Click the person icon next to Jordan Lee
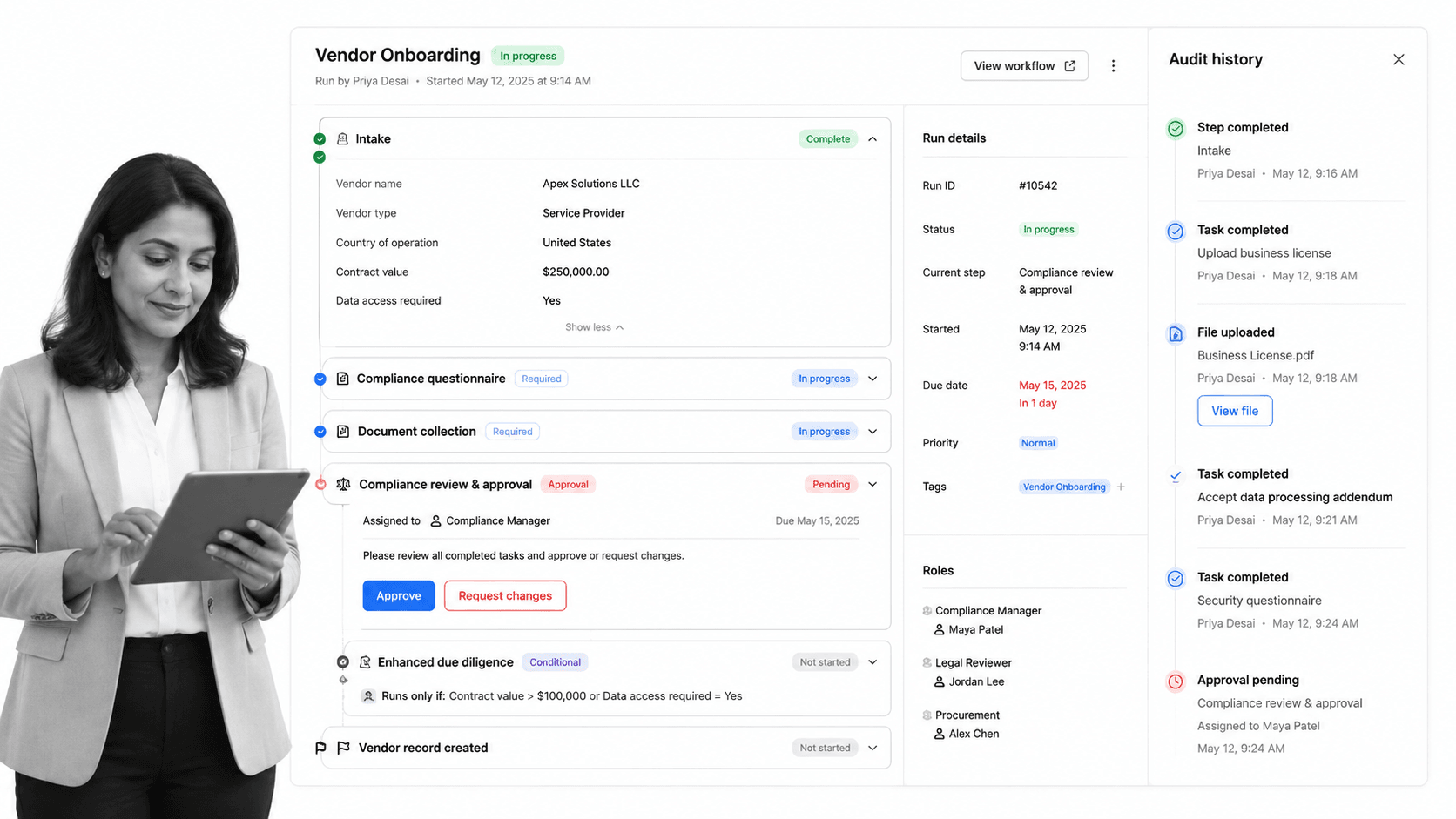 pyautogui.click(x=940, y=681)
